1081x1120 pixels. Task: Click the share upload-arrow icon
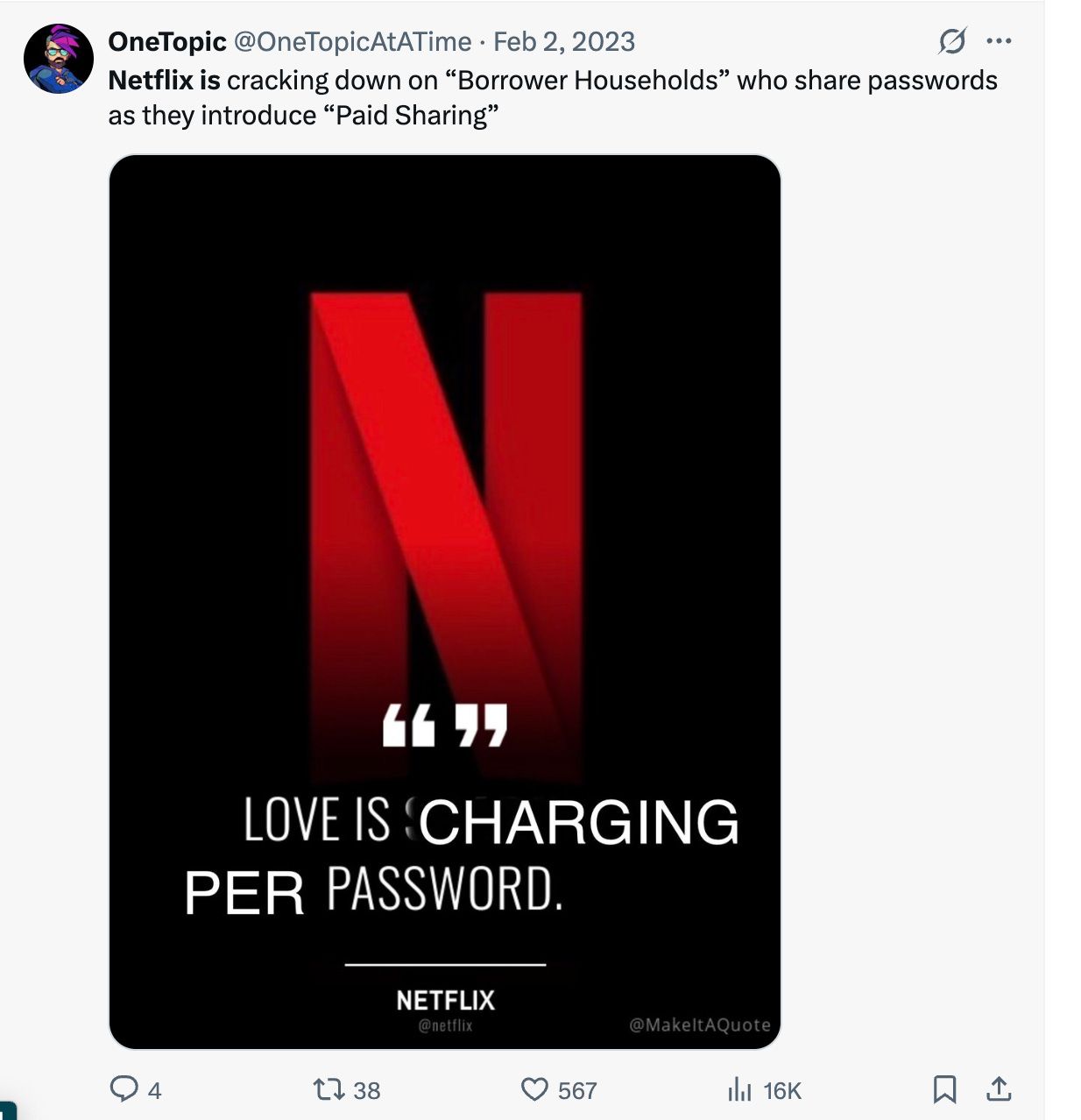click(999, 1089)
